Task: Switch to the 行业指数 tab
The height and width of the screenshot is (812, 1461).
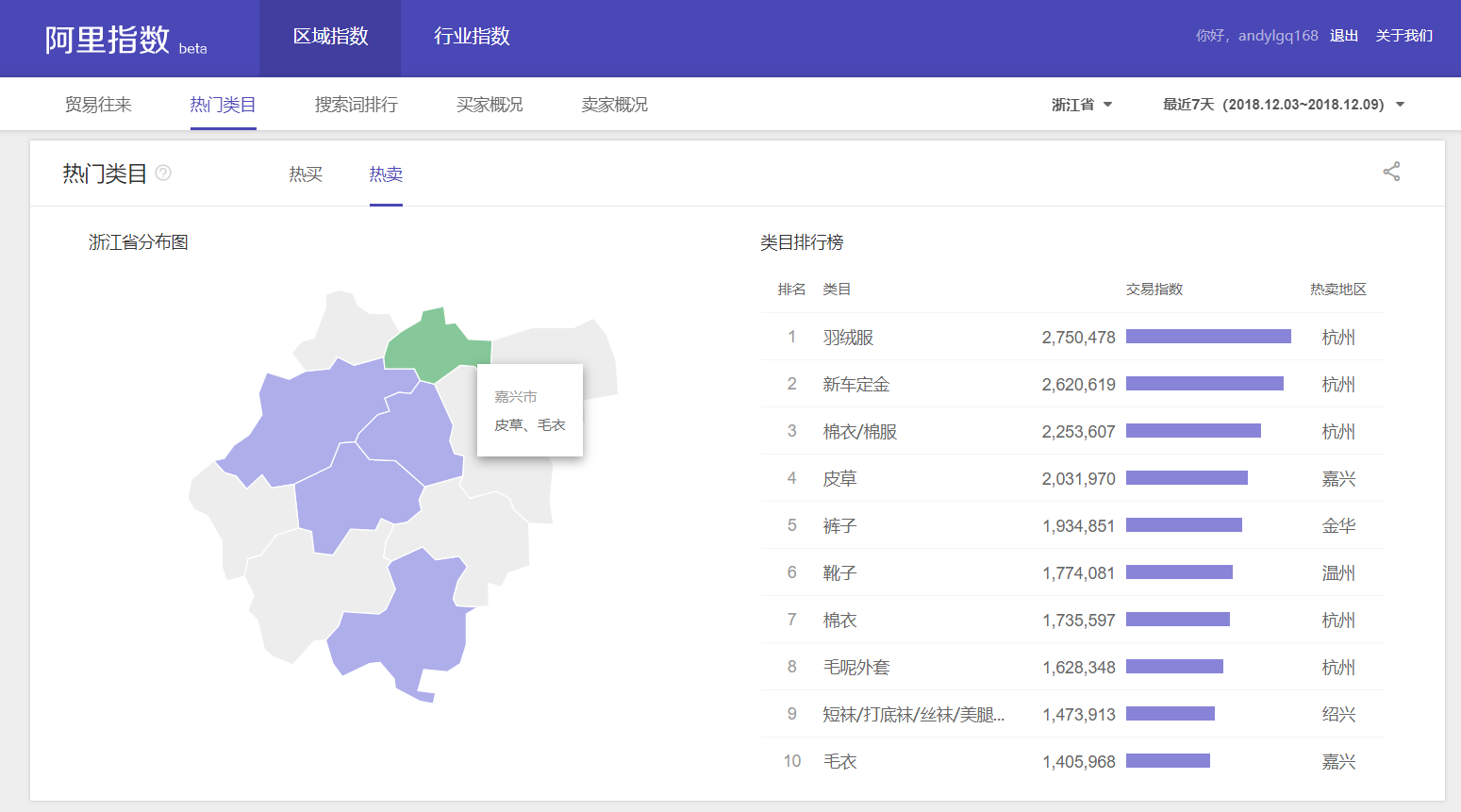Action: coord(470,38)
